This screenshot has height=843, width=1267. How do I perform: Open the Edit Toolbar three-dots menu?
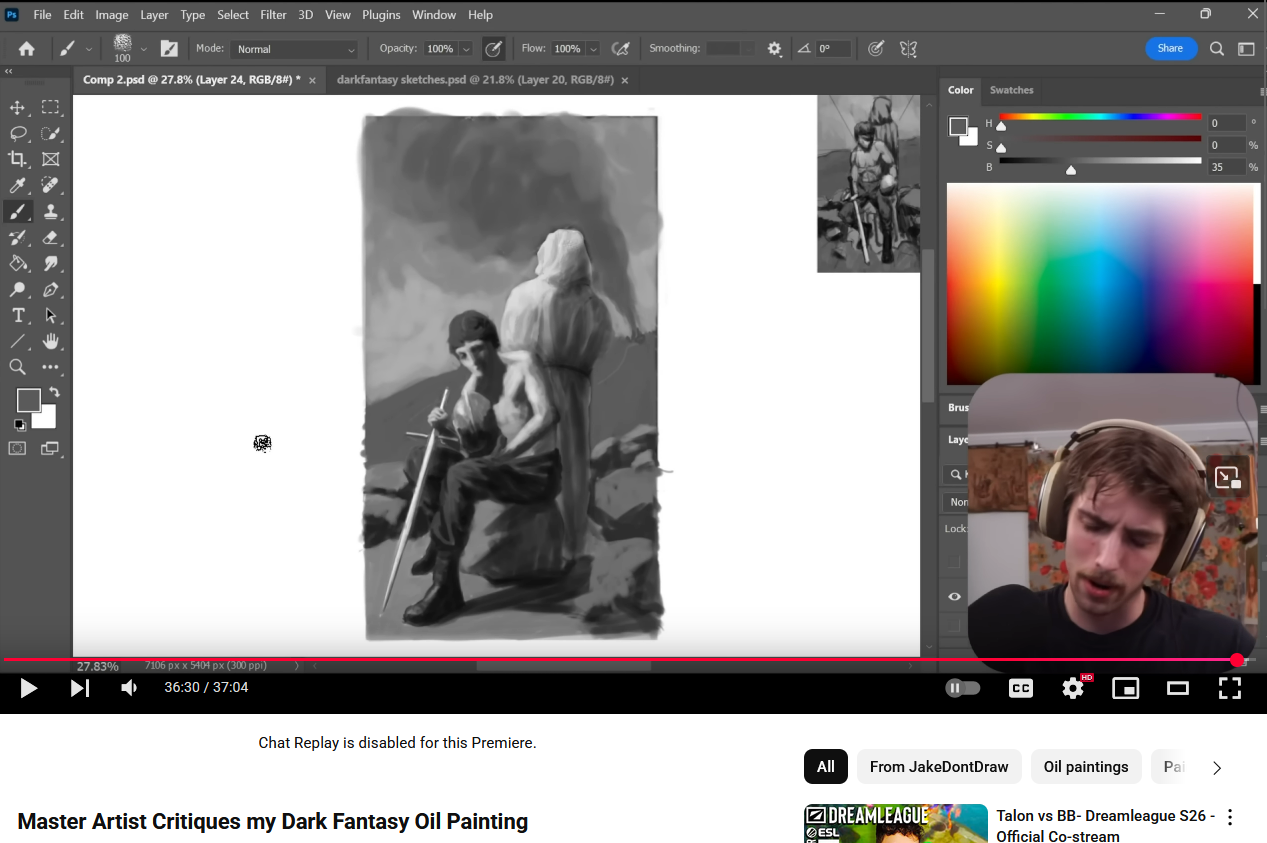(x=51, y=367)
